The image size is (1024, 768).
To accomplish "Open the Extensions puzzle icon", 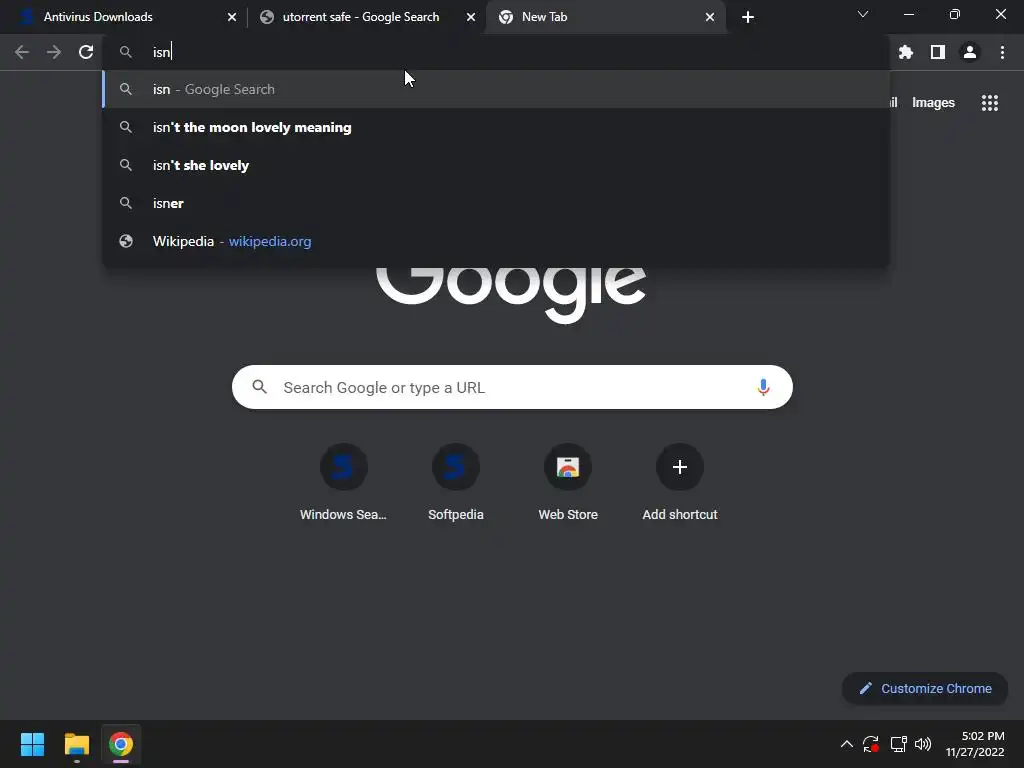I will (906, 52).
